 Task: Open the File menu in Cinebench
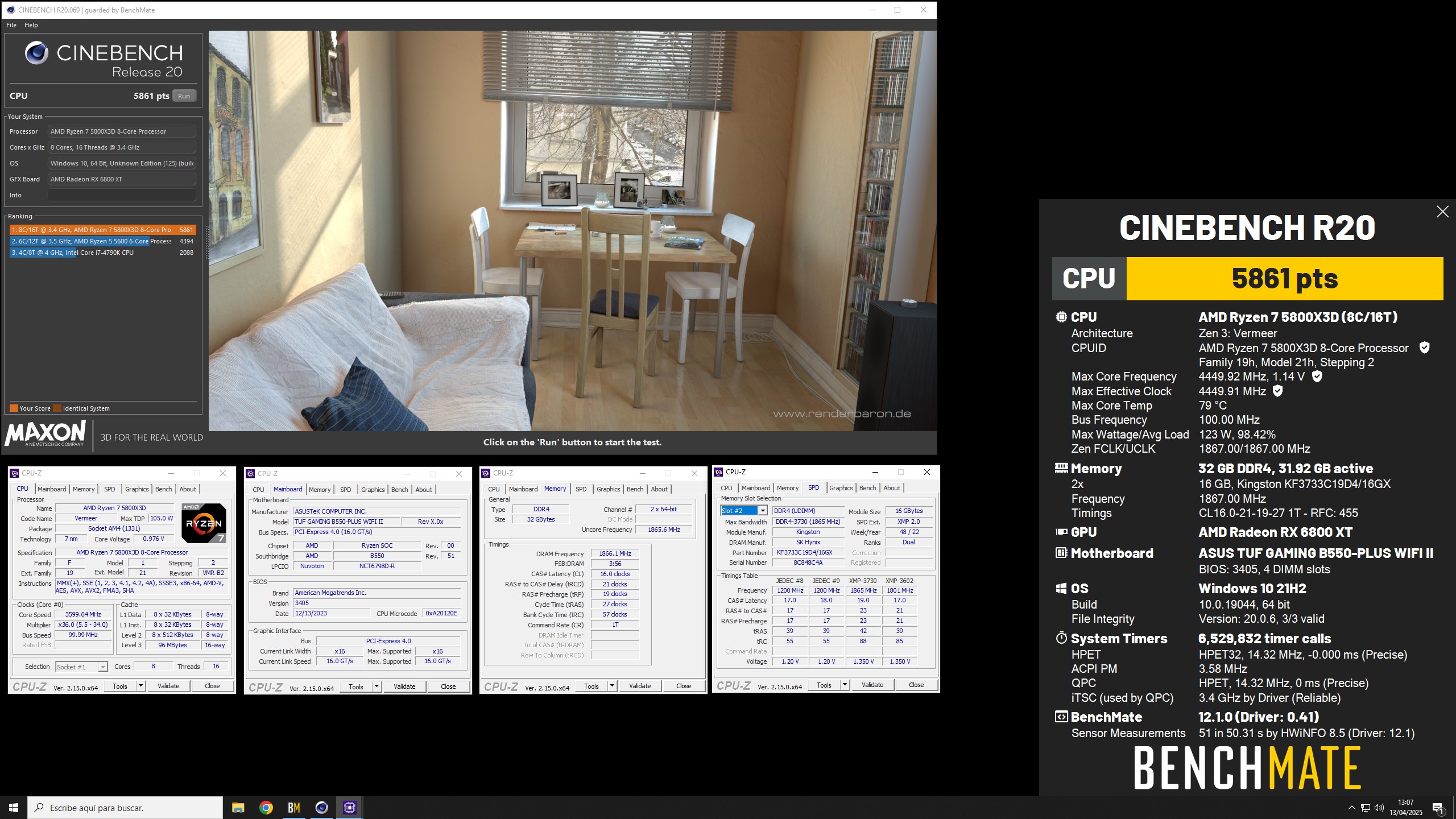pos(11,25)
